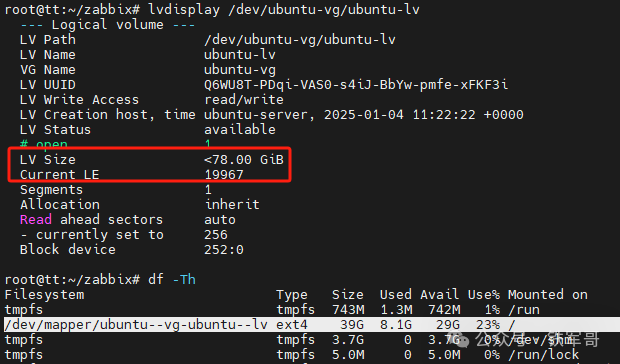The height and width of the screenshot is (364, 620).
Task: Click the 'read/write' access value
Action: (244, 100)
